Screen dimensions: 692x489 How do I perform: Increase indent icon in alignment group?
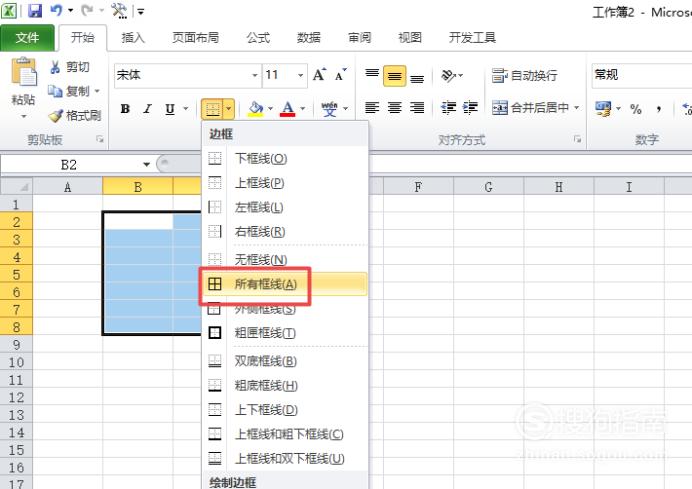click(x=470, y=107)
